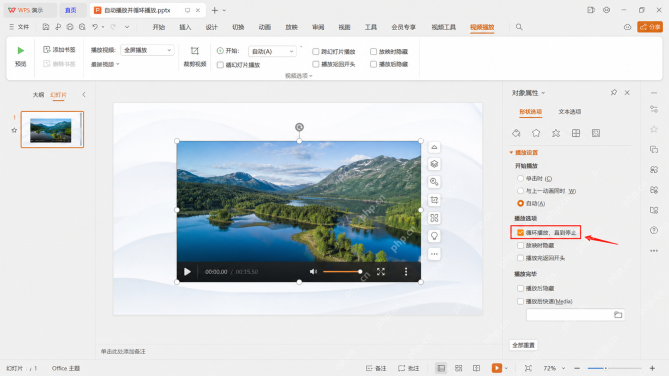Open the Video Tools ribbon tab
The width and height of the screenshot is (669, 376).
tap(444, 27)
